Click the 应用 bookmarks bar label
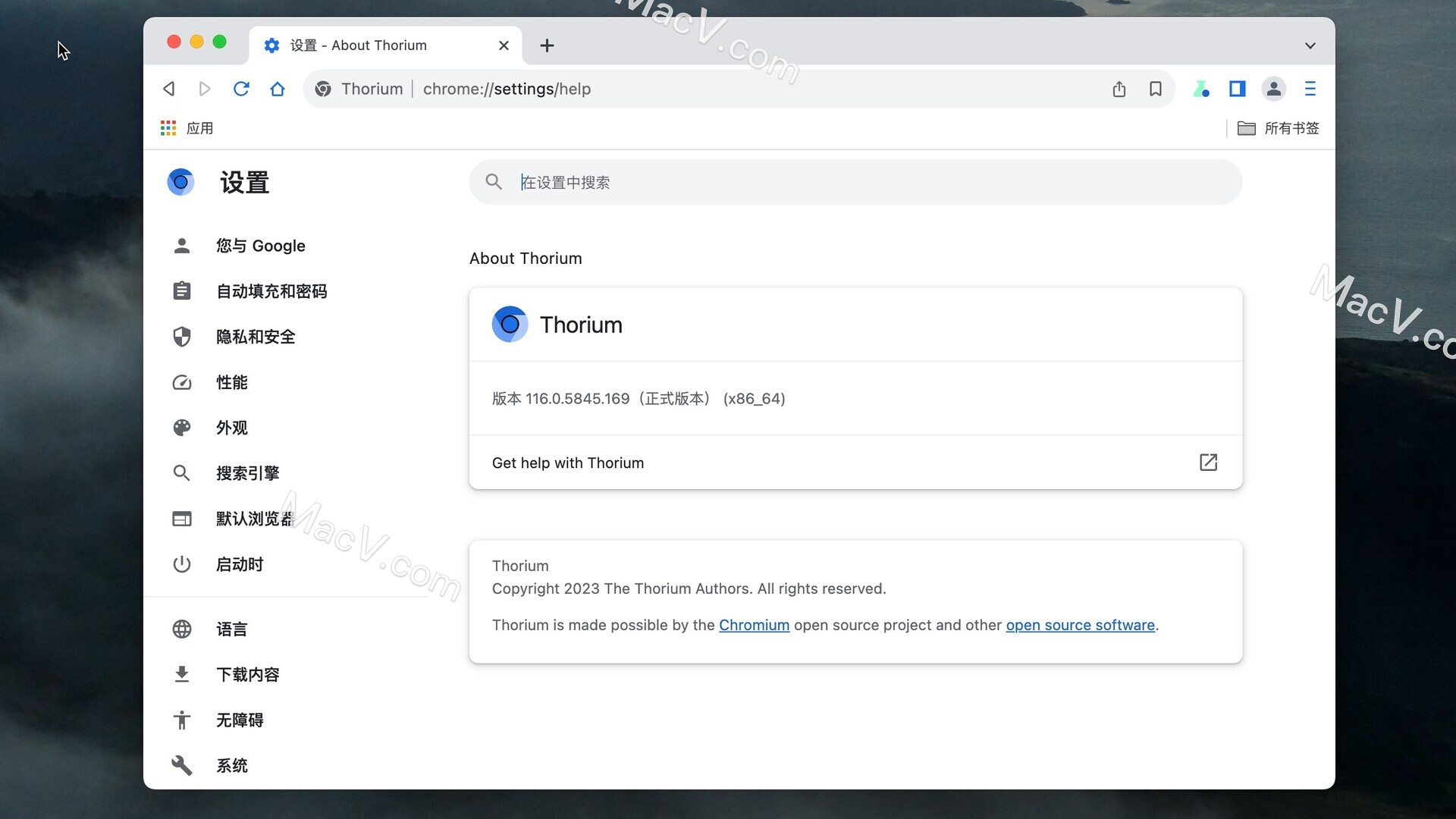 click(200, 128)
